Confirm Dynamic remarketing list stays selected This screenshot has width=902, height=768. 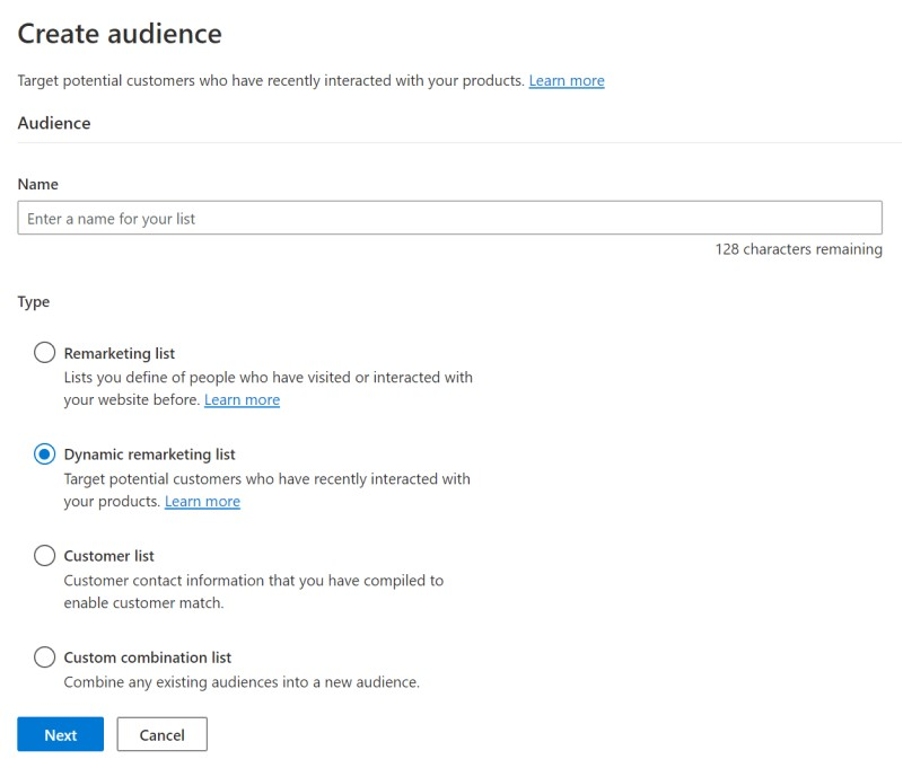click(x=44, y=454)
